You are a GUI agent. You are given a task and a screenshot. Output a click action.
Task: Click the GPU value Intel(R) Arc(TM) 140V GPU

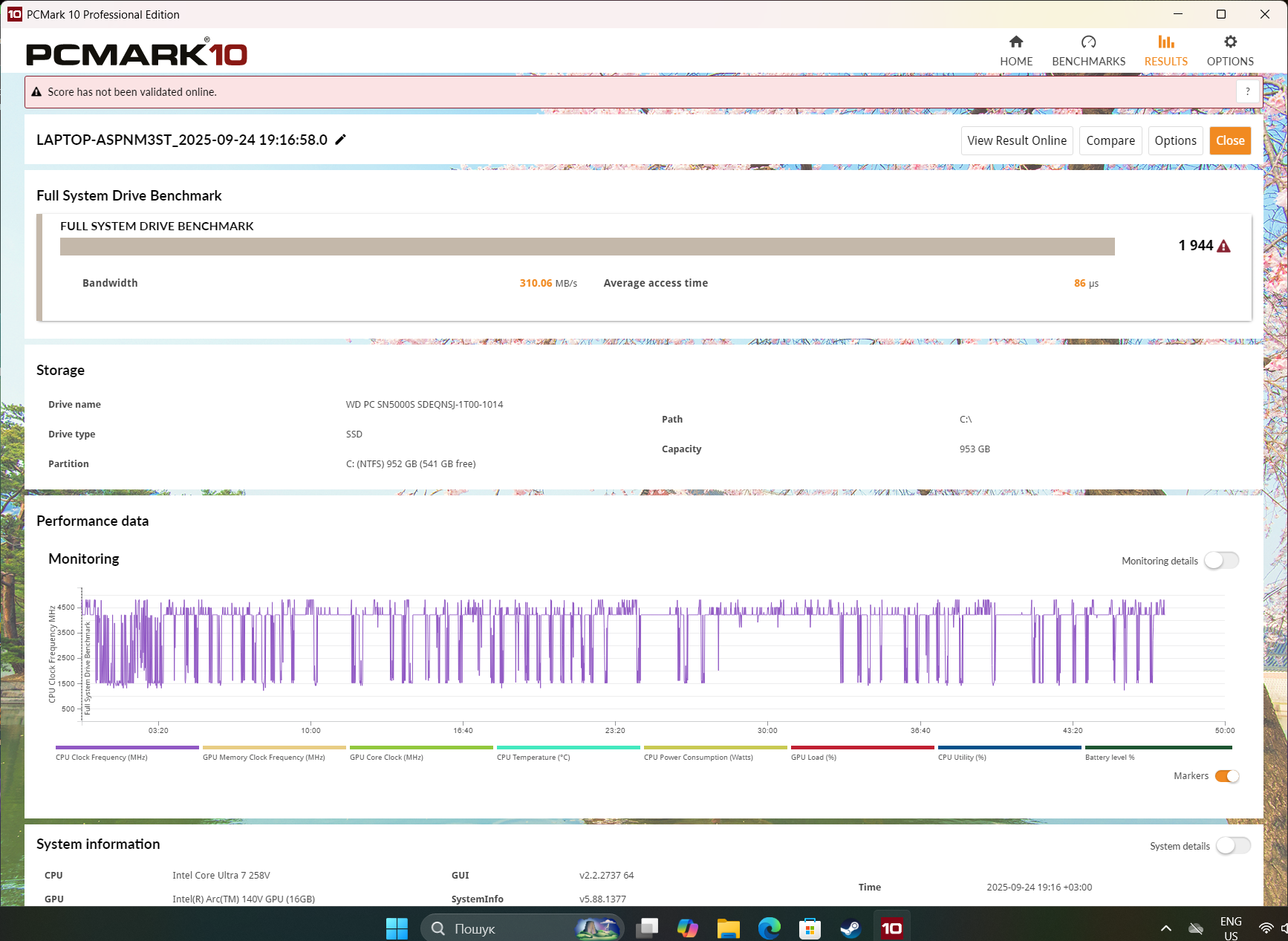coord(244,899)
